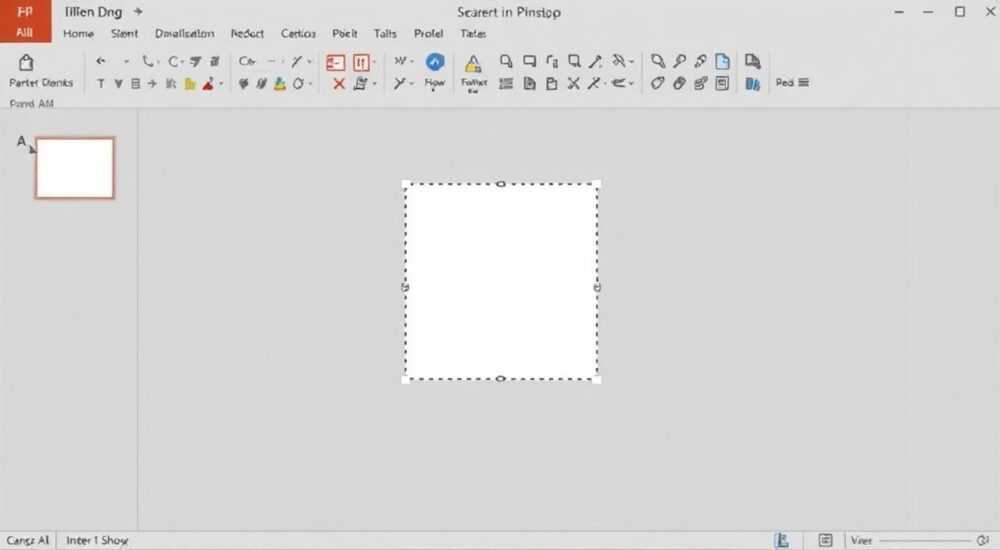Click the Parter Dlenks clipboard icon

point(26,63)
